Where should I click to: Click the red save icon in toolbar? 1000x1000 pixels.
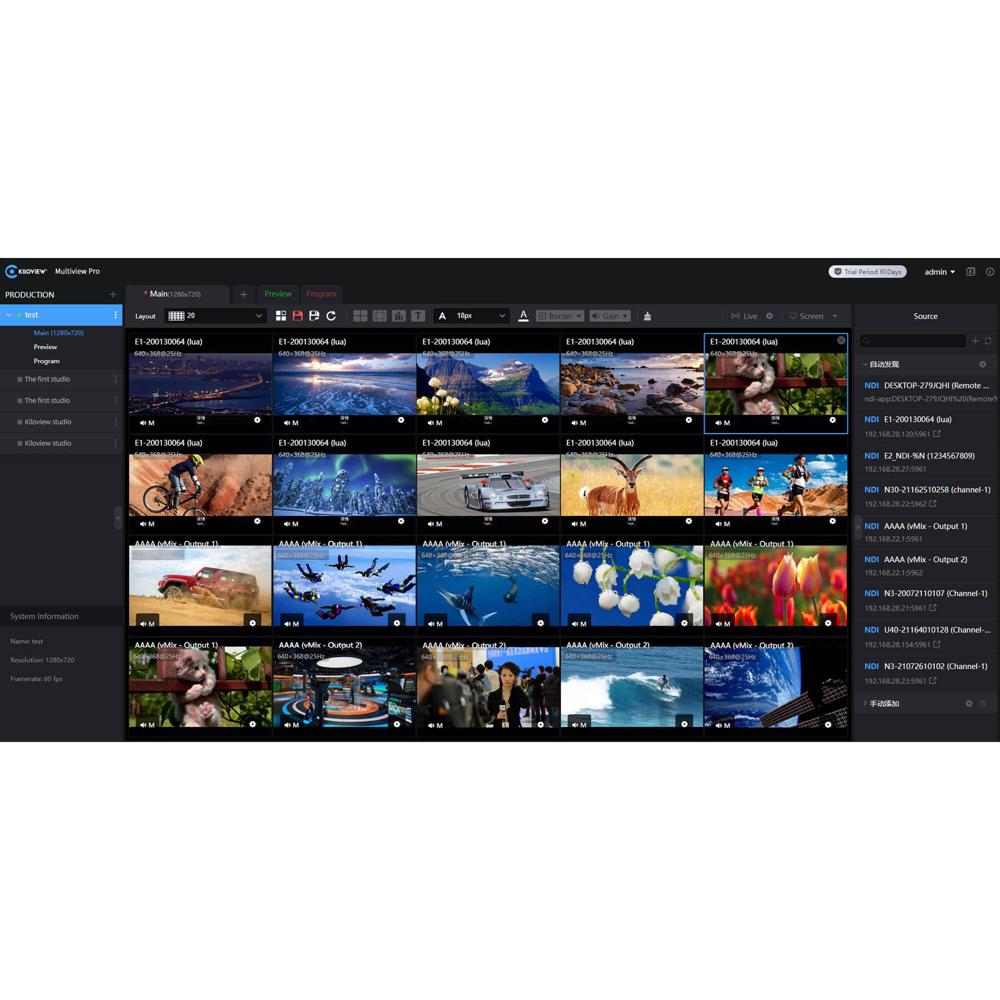(297, 316)
